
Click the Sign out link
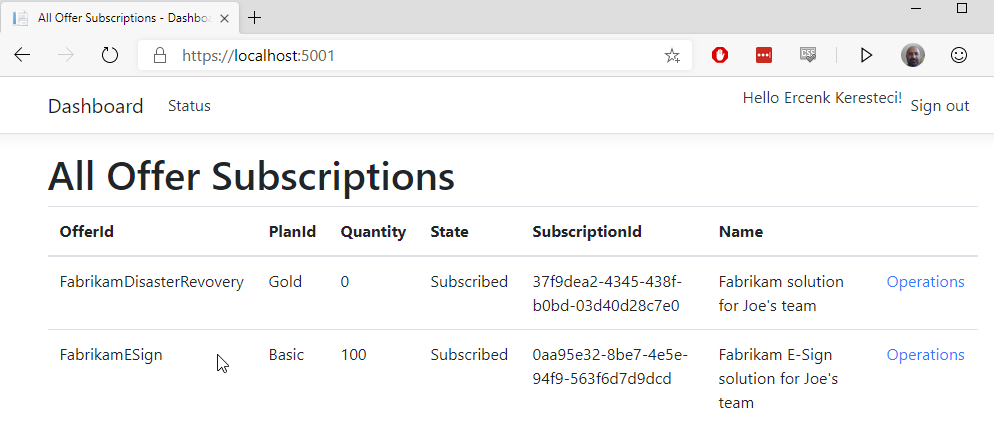939,106
